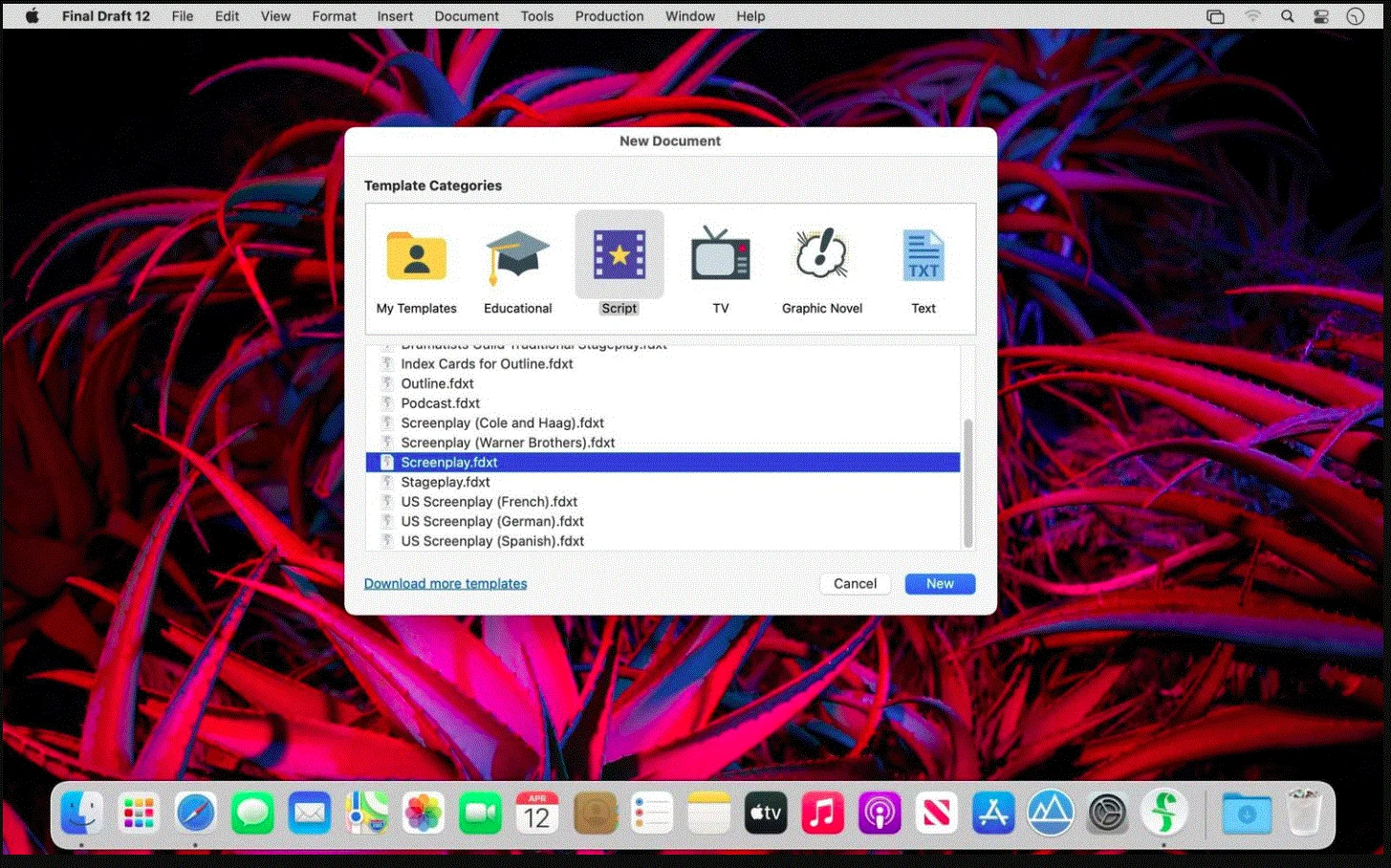Open the View menu
Screen dimensions: 1391x868
coord(275,16)
